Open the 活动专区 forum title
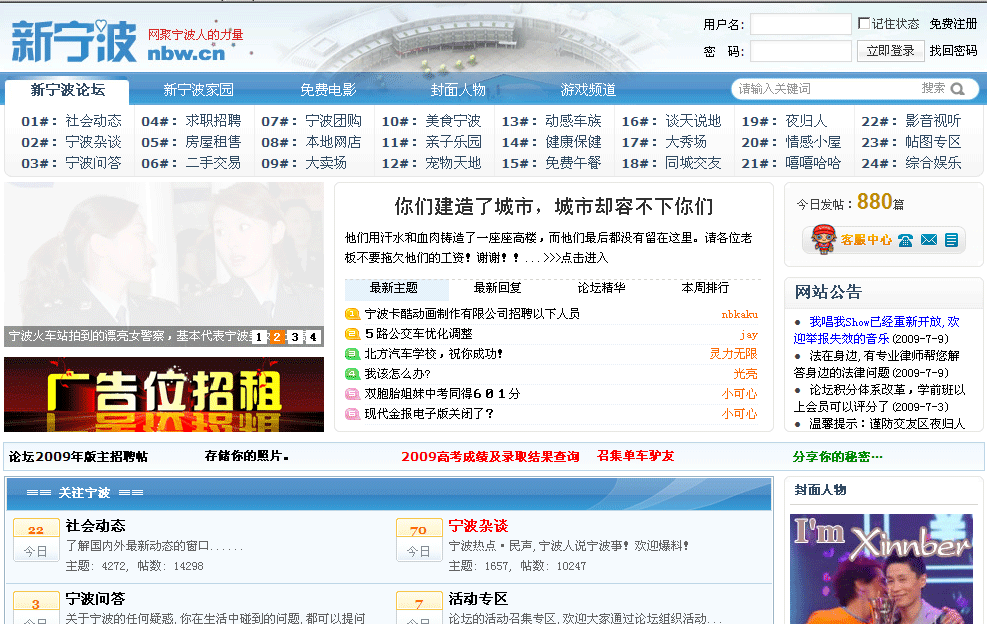The image size is (987, 624). tap(478, 599)
